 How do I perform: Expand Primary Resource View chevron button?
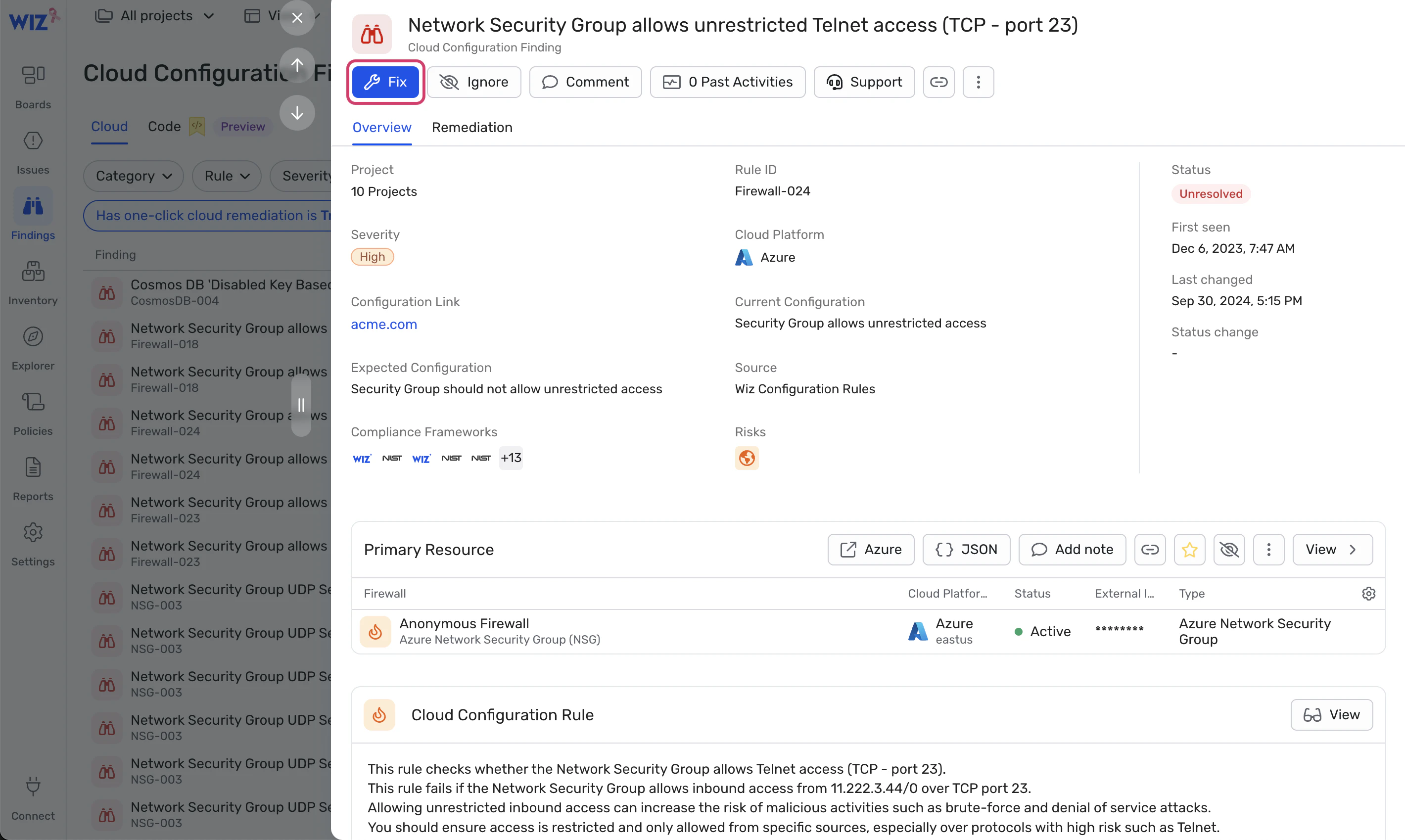pos(1333,550)
